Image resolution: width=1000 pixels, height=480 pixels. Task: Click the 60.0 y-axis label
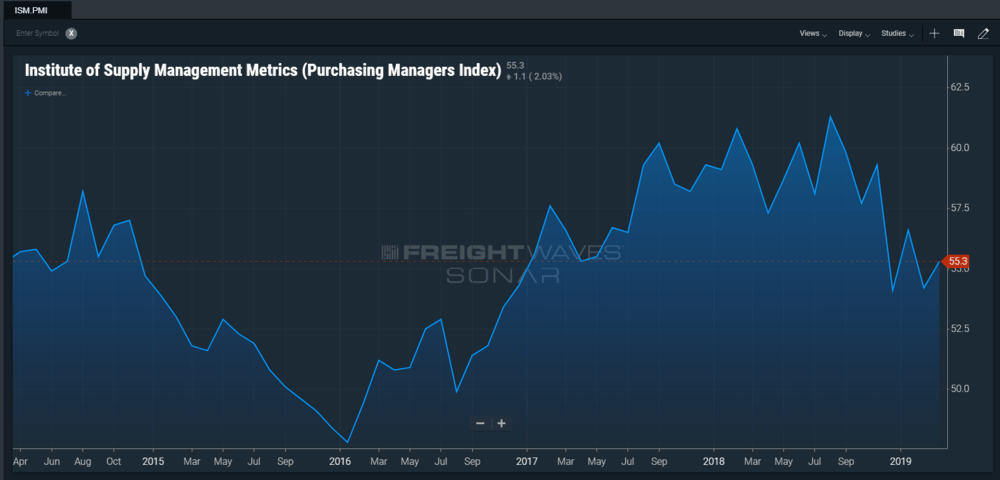click(960, 148)
